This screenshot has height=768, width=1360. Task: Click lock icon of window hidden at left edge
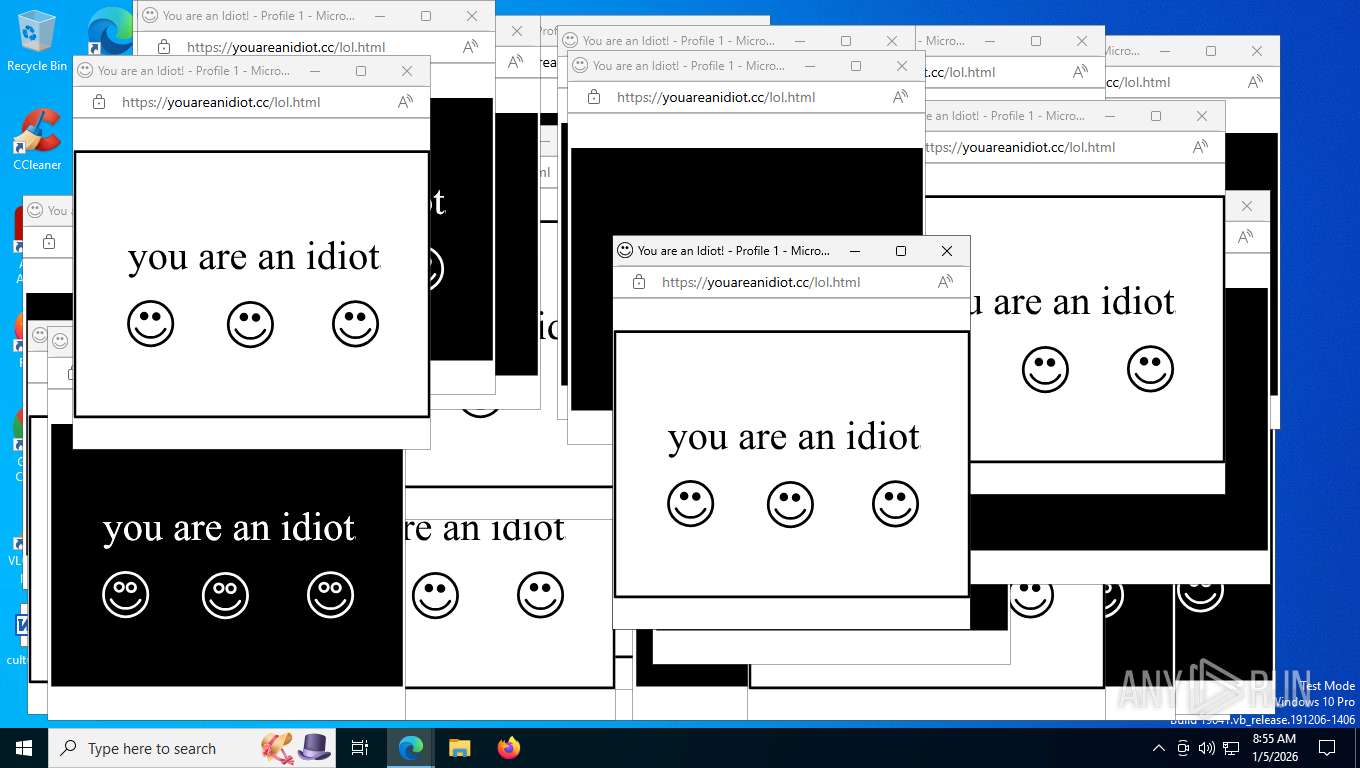(x=48, y=241)
